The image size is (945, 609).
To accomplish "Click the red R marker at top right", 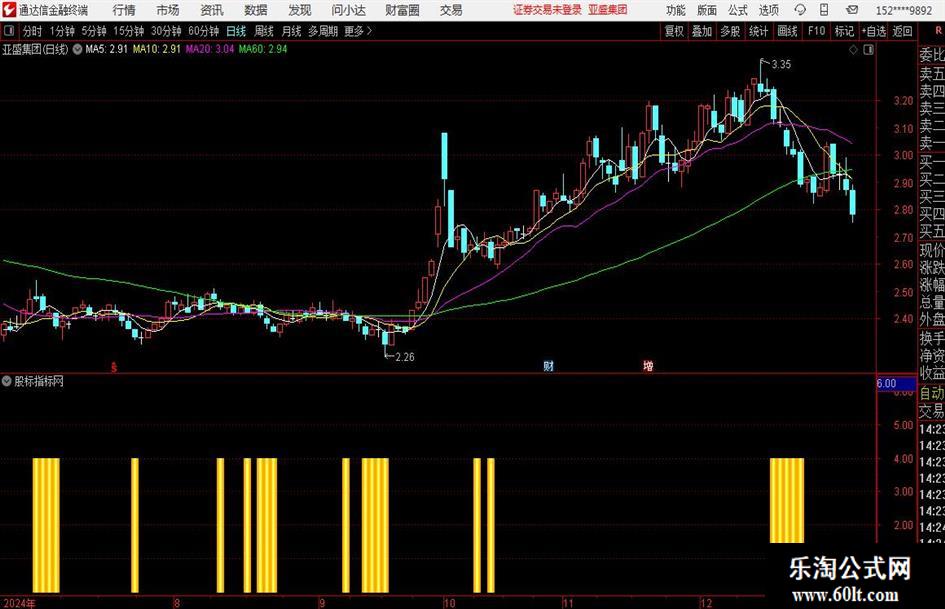I will 938,31.
